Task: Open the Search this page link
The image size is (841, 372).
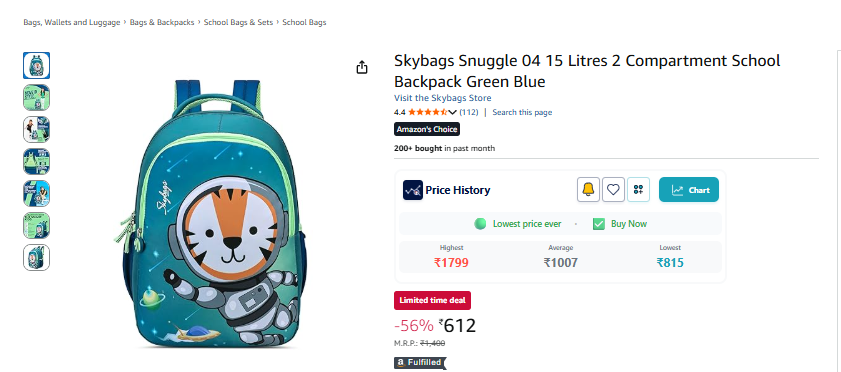Action: [x=522, y=113]
